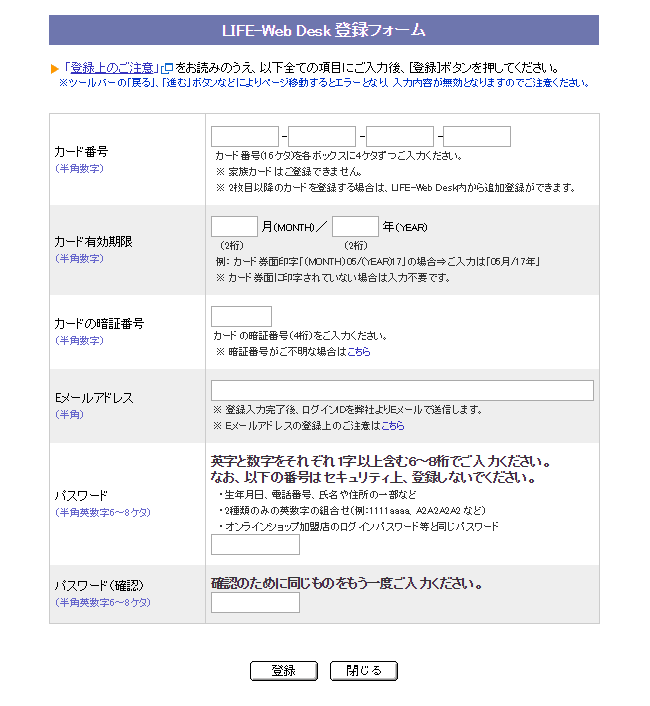Click the 登録 button
The height and width of the screenshot is (706, 650).
point(284,671)
